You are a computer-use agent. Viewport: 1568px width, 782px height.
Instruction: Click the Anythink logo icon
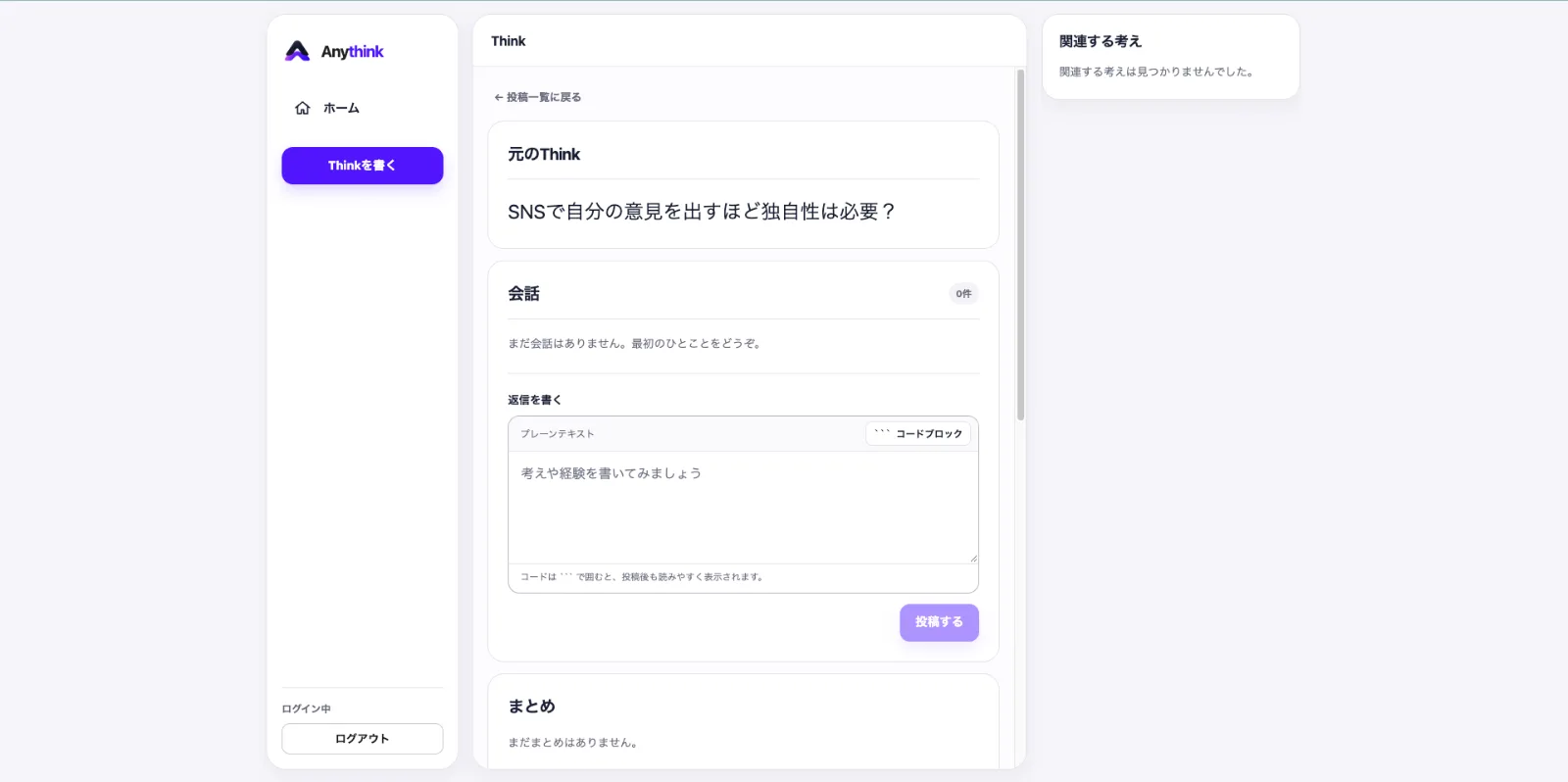[x=297, y=51]
